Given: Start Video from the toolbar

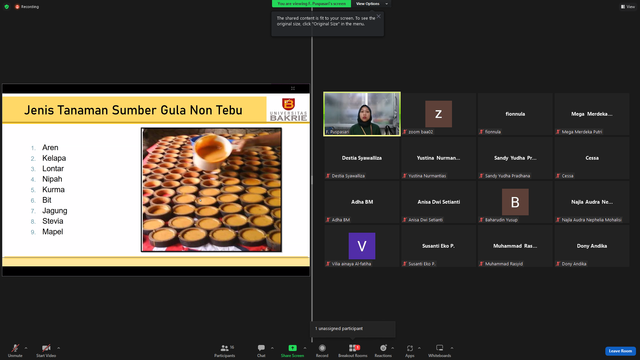Looking at the screenshot, I should 46,350.
